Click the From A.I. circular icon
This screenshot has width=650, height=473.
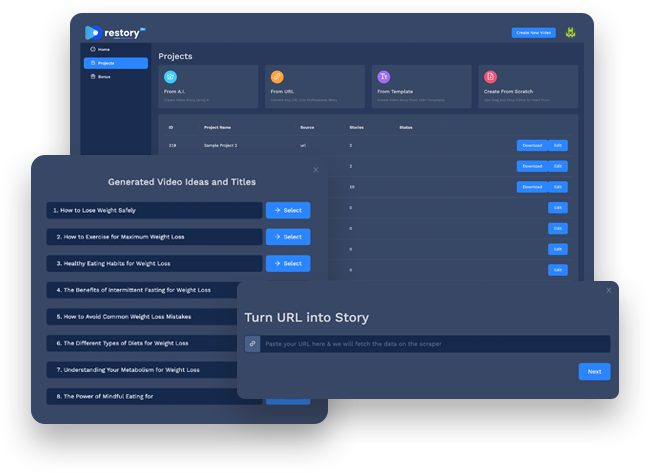[x=170, y=77]
